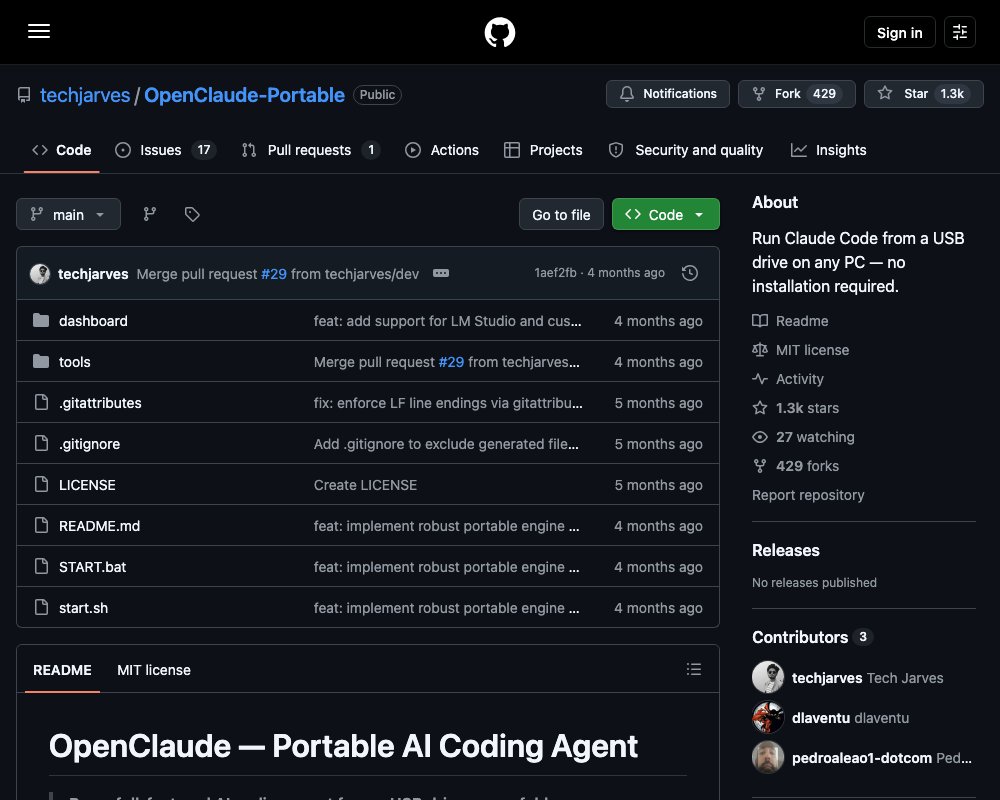Screen dimensions: 1000x800
Task: Switch to the MIT license tab
Action: tap(154, 670)
